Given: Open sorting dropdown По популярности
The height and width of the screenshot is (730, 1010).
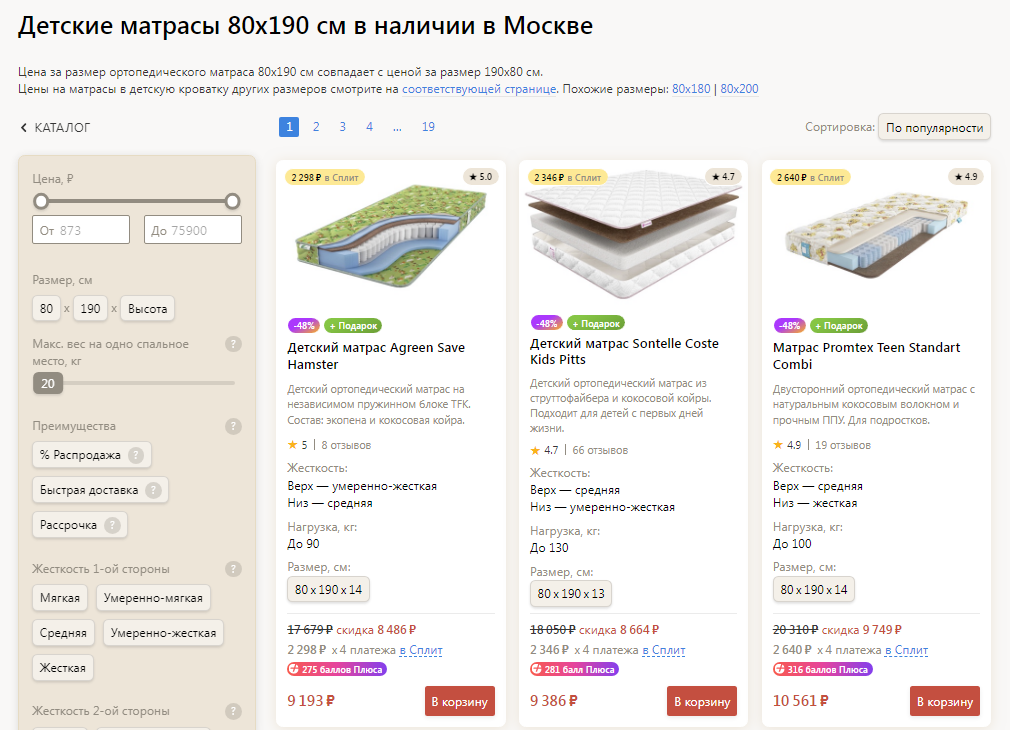Looking at the screenshot, I should (x=934, y=128).
